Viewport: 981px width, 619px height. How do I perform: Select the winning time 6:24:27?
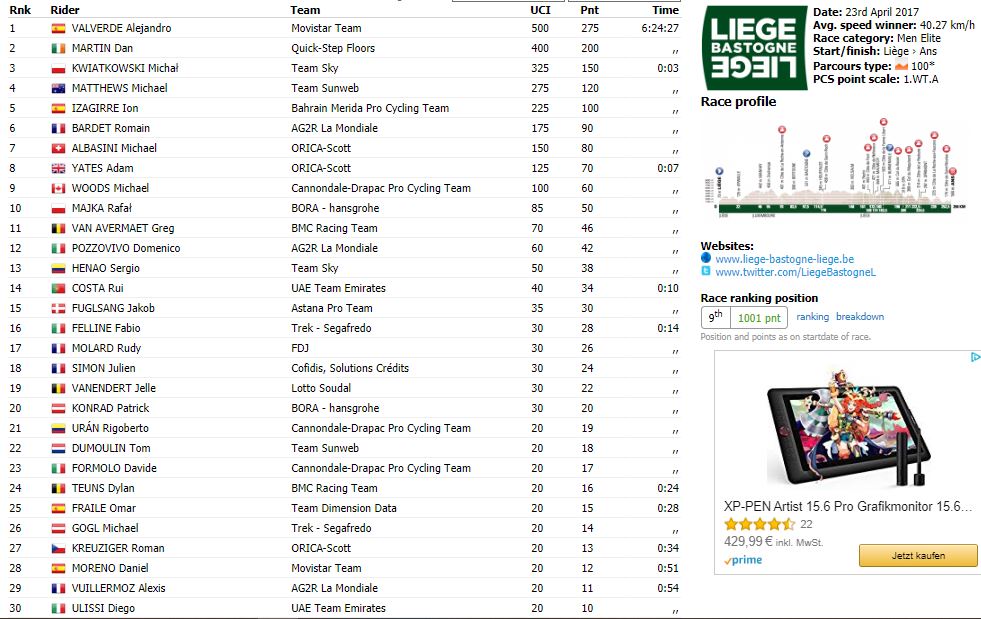click(660, 28)
